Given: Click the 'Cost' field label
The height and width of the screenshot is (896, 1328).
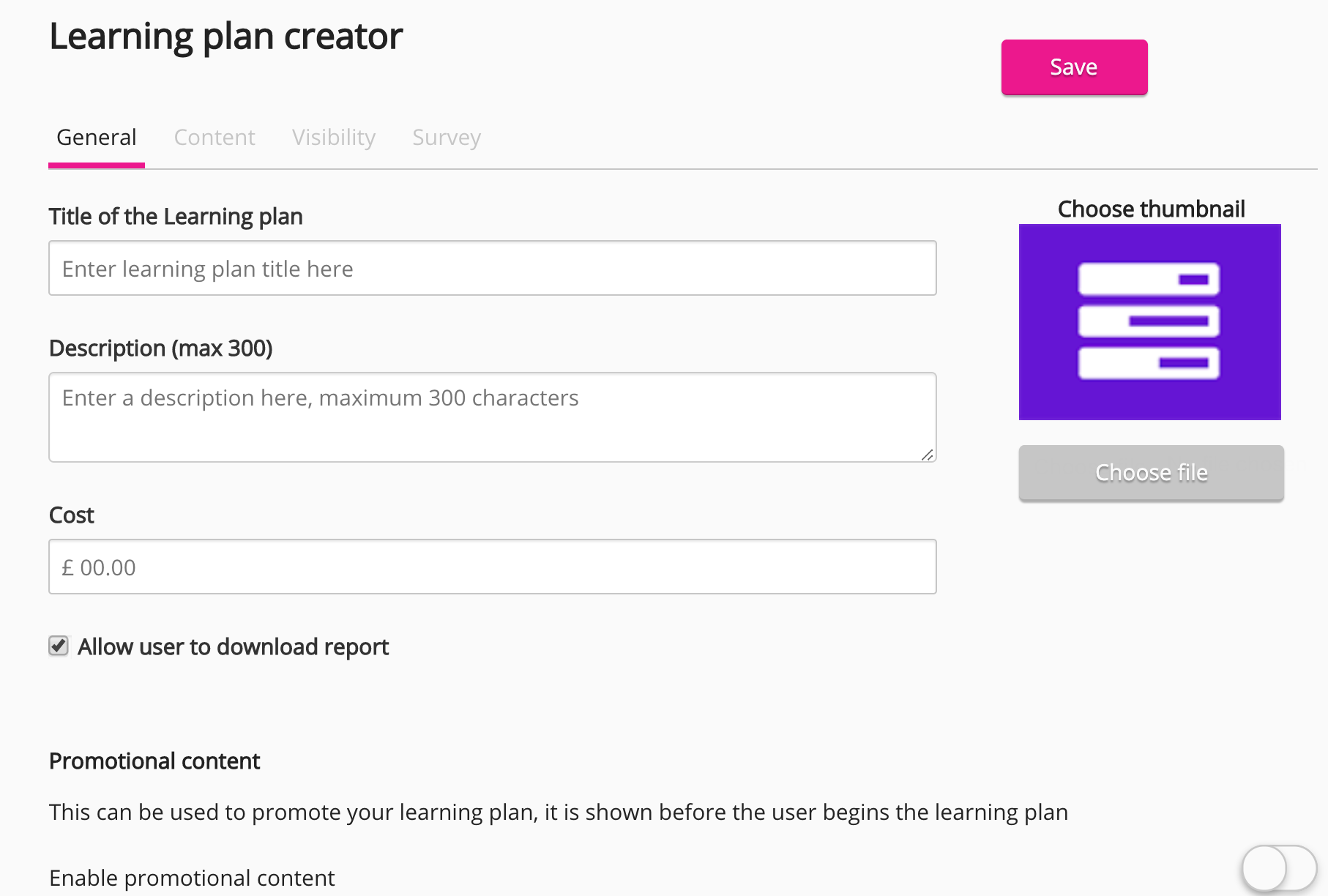Looking at the screenshot, I should click(x=72, y=515).
